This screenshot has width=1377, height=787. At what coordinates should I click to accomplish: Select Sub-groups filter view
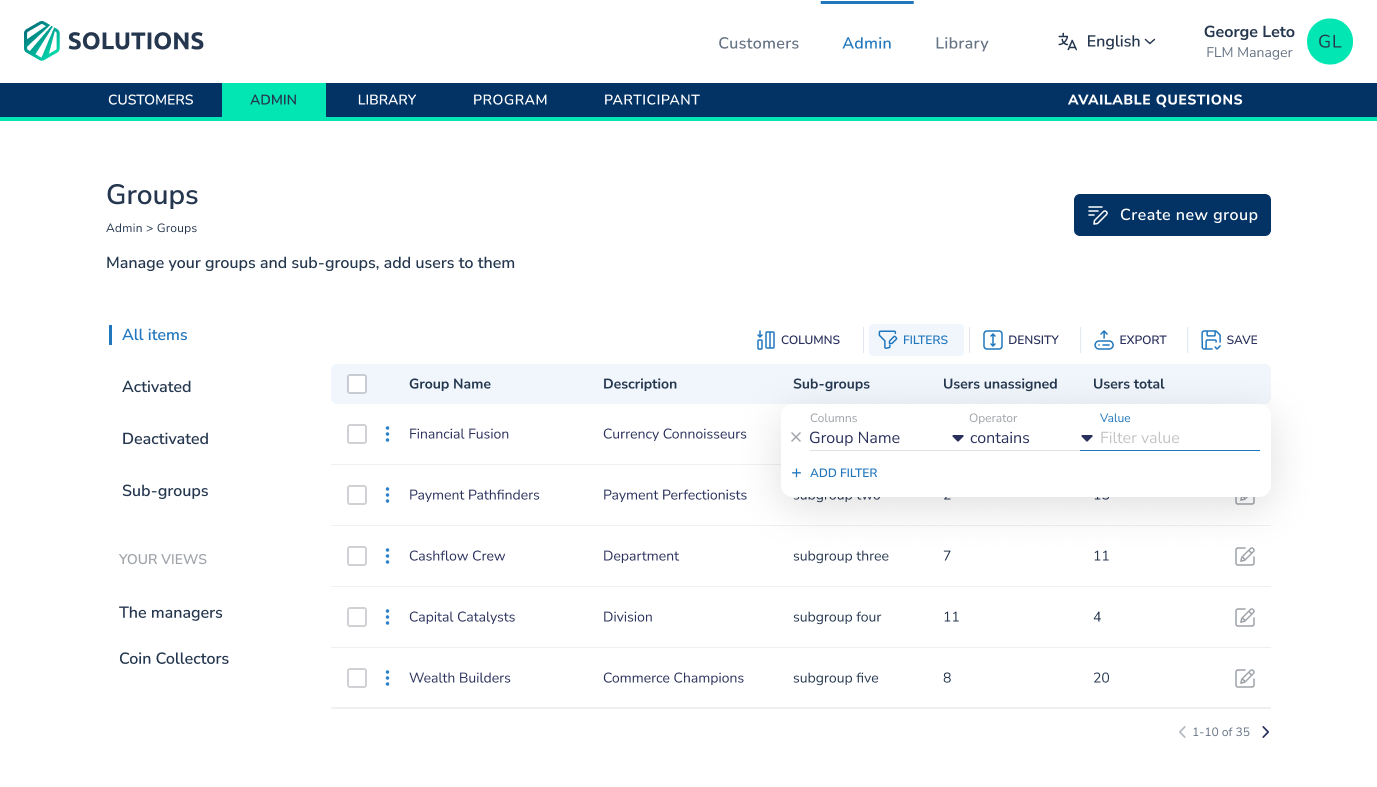pyautogui.click(x=166, y=491)
